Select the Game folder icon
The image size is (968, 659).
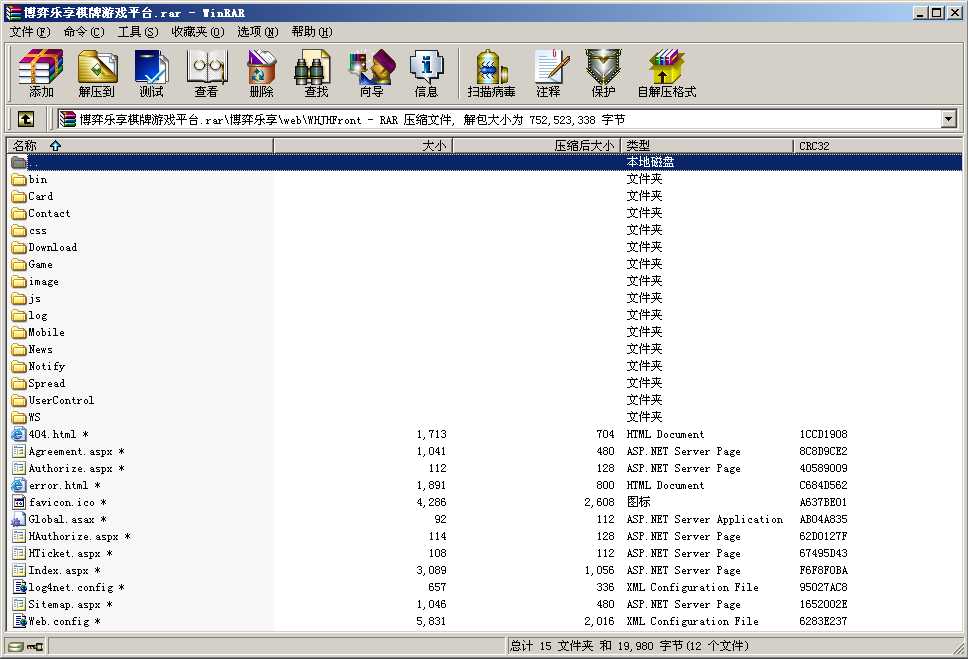click(x=19, y=265)
